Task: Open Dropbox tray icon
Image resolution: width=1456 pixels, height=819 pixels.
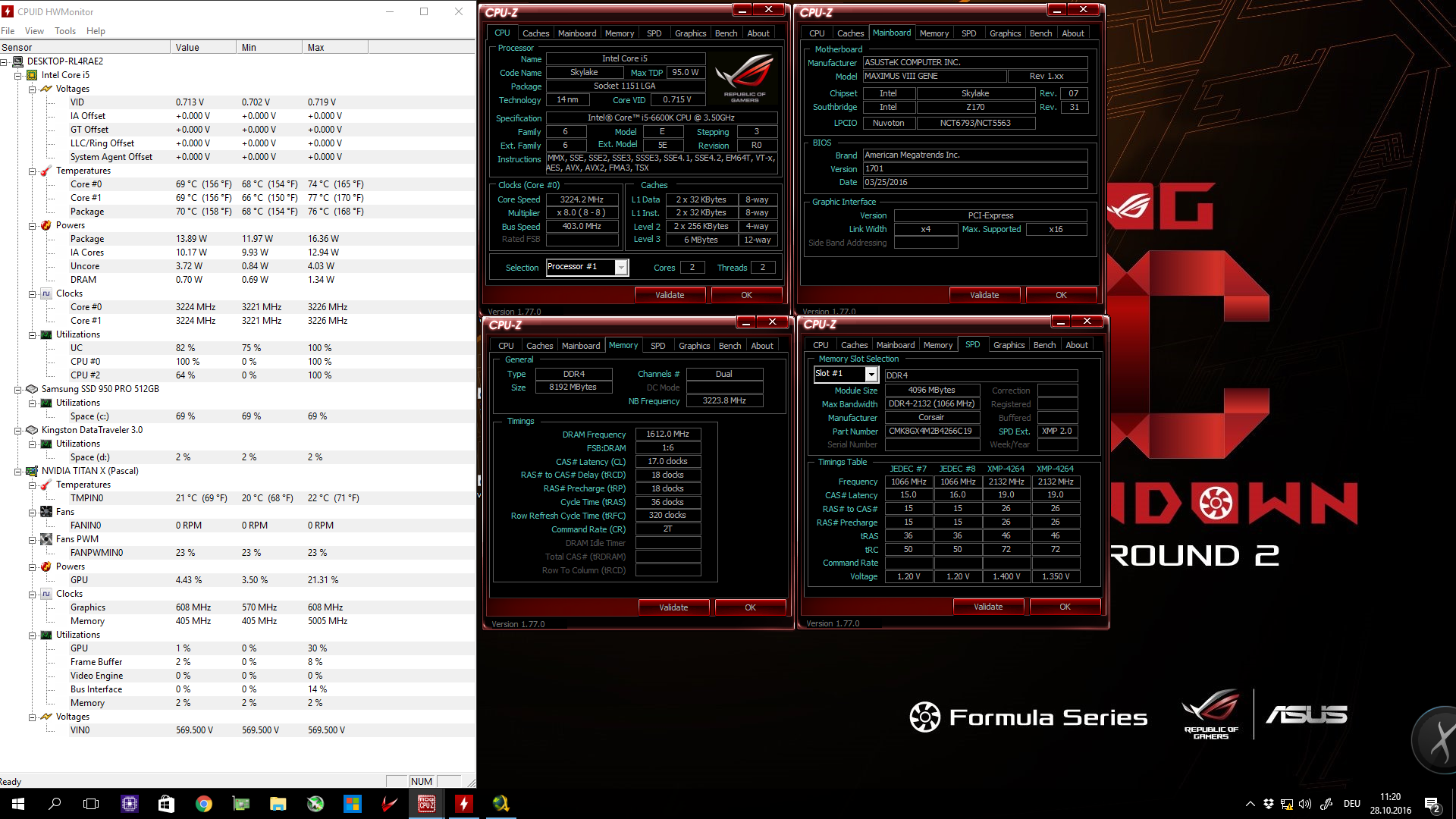Action: pyautogui.click(x=1269, y=804)
